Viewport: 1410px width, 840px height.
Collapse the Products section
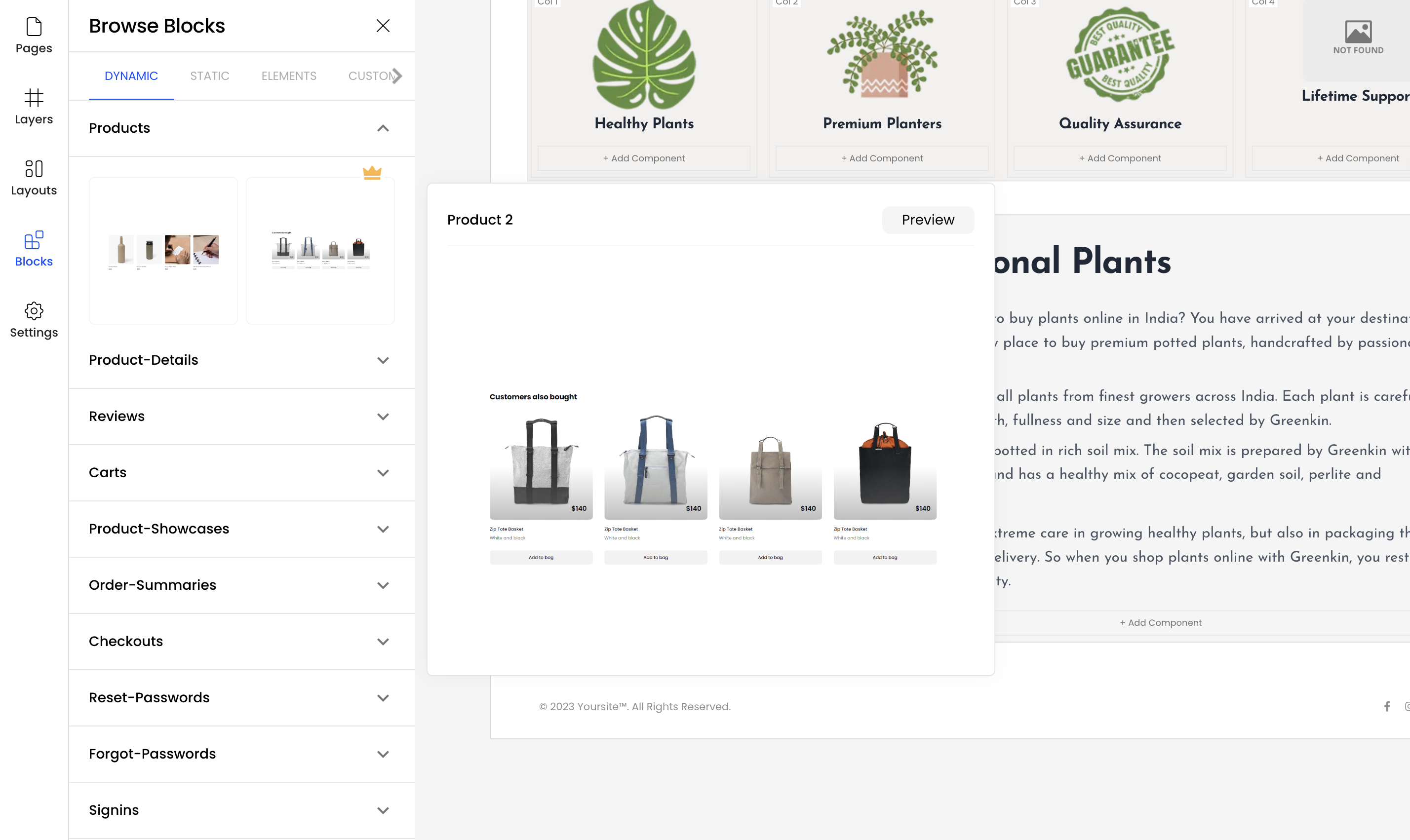tap(383, 128)
